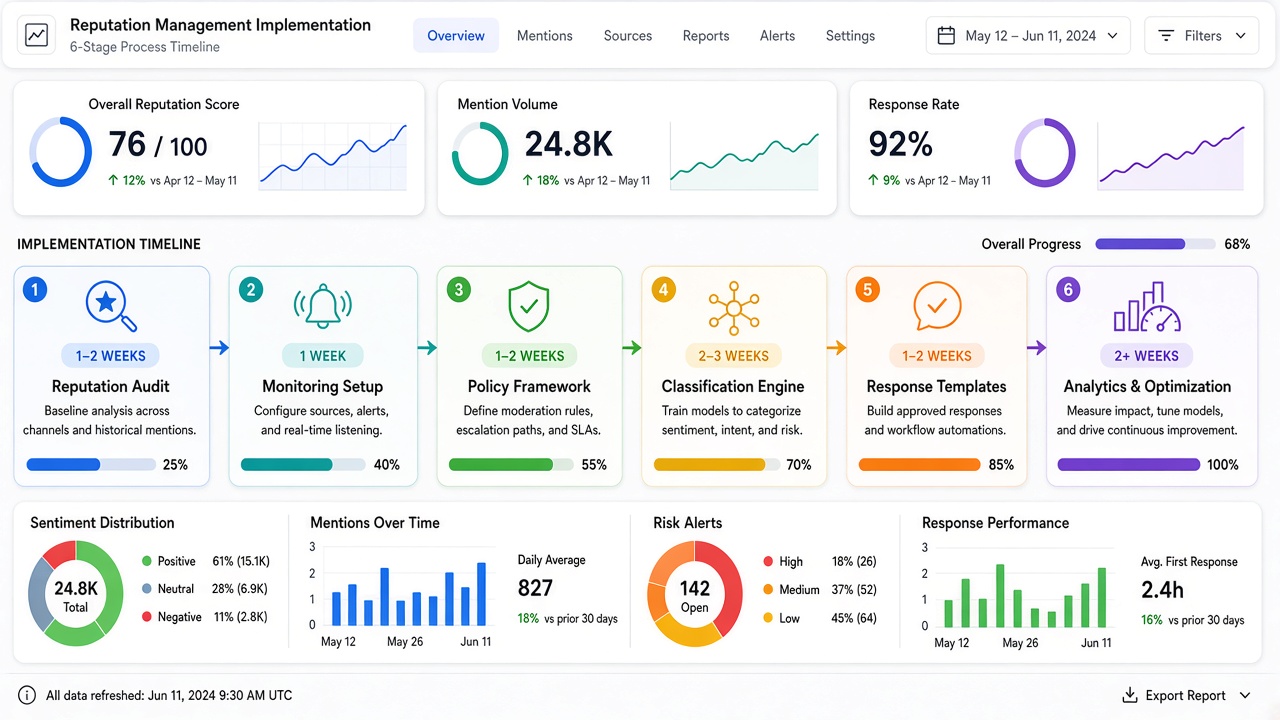Image resolution: width=1280 pixels, height=720 pixels.
Task: Click the Risk Alerts 142 Open donut
Action: point(695,593)
